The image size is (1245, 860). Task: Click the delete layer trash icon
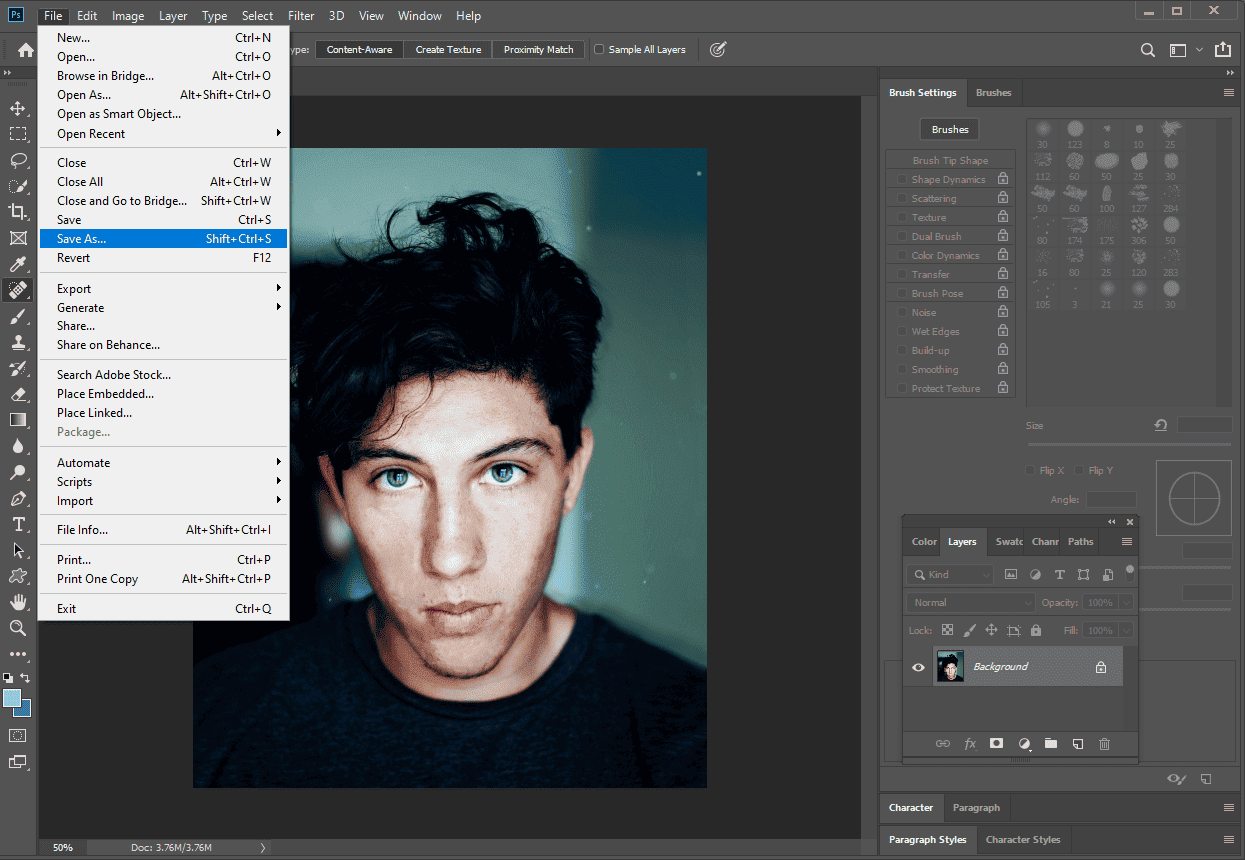coord(1104,743)
